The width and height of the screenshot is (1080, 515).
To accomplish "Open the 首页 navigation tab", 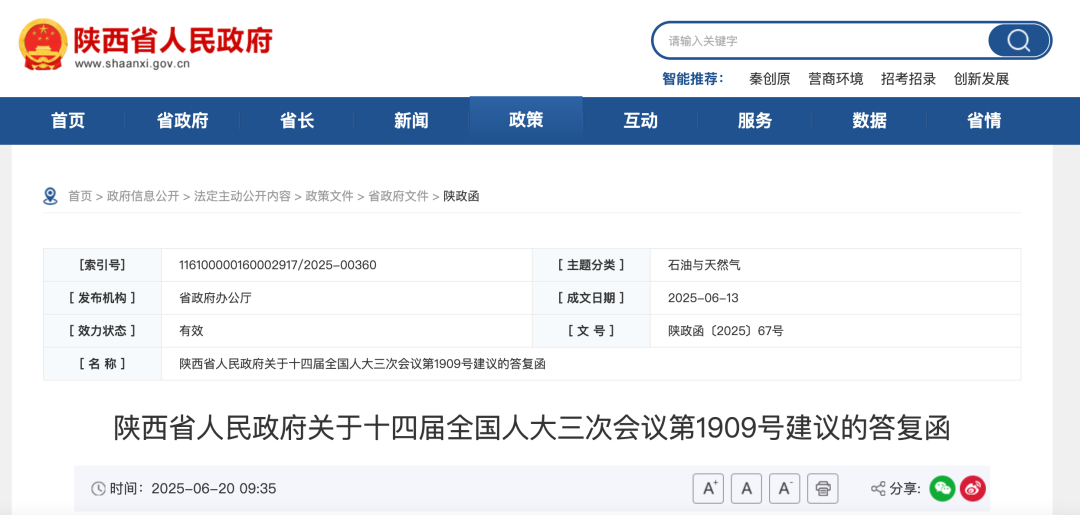I will pyautogui.click(x=68, y=121).
